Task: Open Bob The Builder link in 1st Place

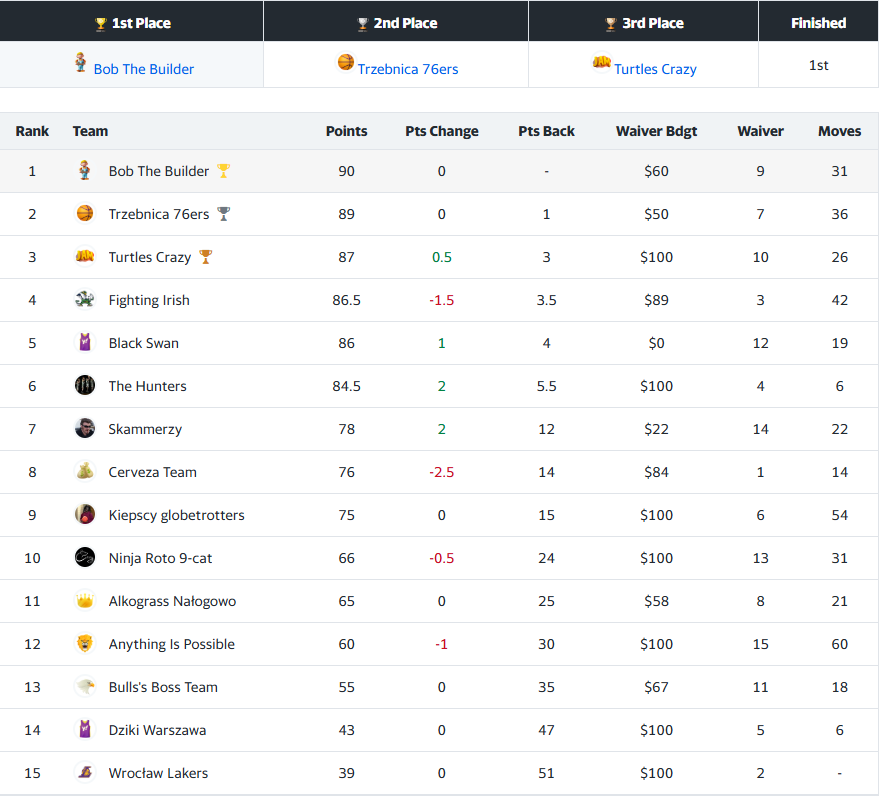Action: coord(143,69)
